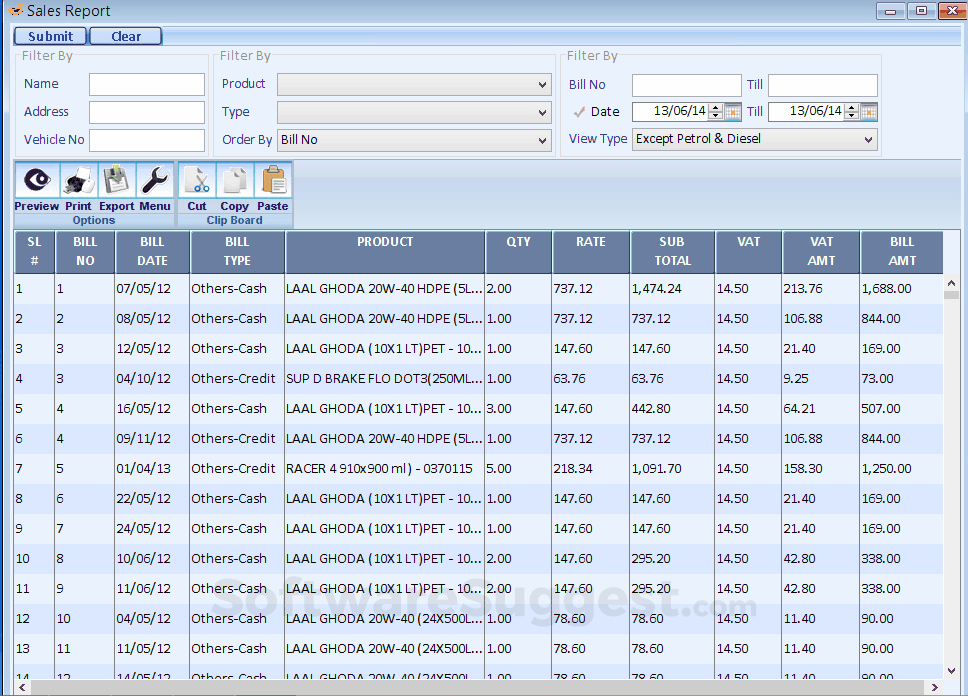
Task: Change the View Type from Except Petrol & Diesel
Action: pos(869,139)
